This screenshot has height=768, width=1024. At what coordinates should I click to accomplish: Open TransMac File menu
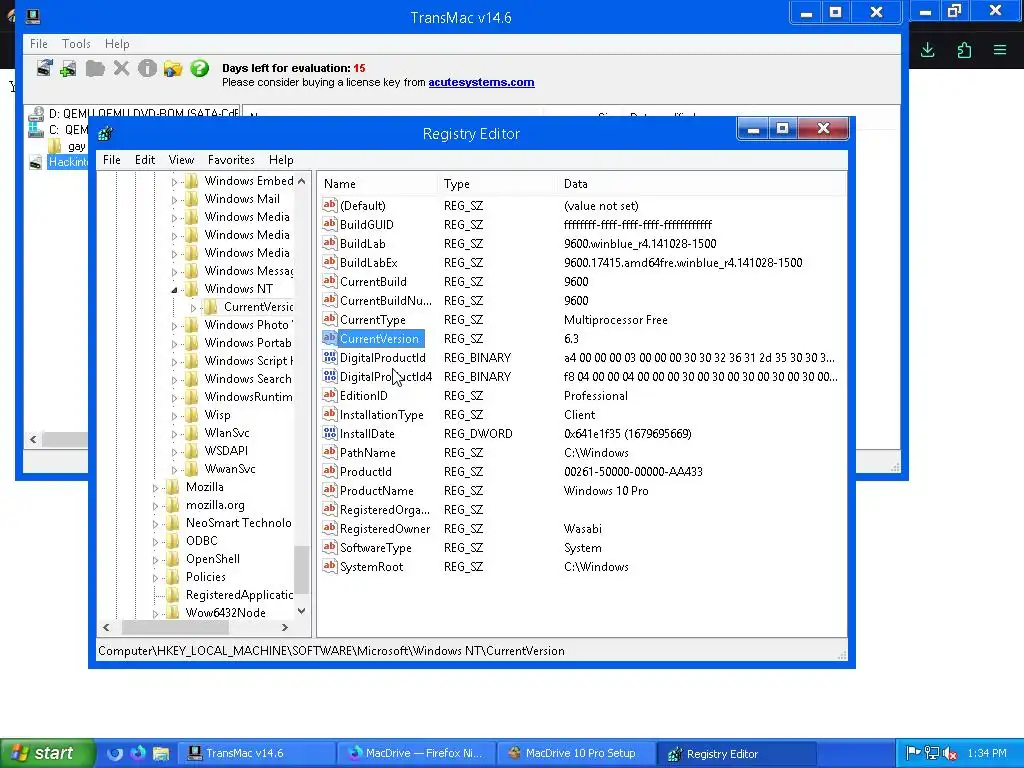[39, 44]
